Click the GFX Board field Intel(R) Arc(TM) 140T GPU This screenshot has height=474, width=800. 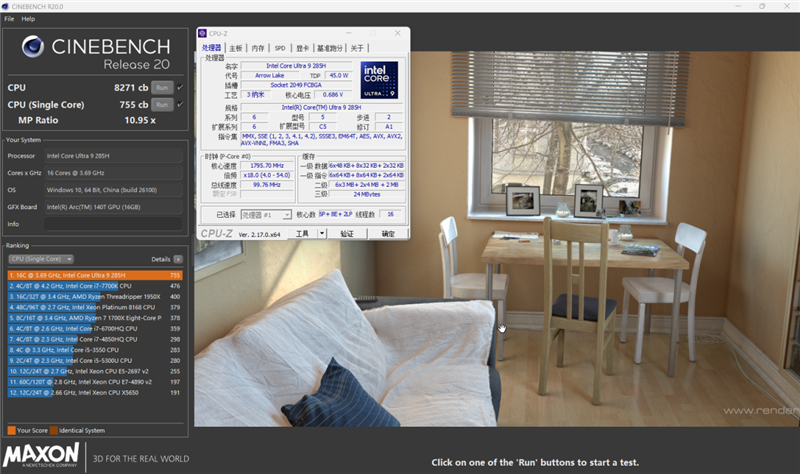click(113, 207)
